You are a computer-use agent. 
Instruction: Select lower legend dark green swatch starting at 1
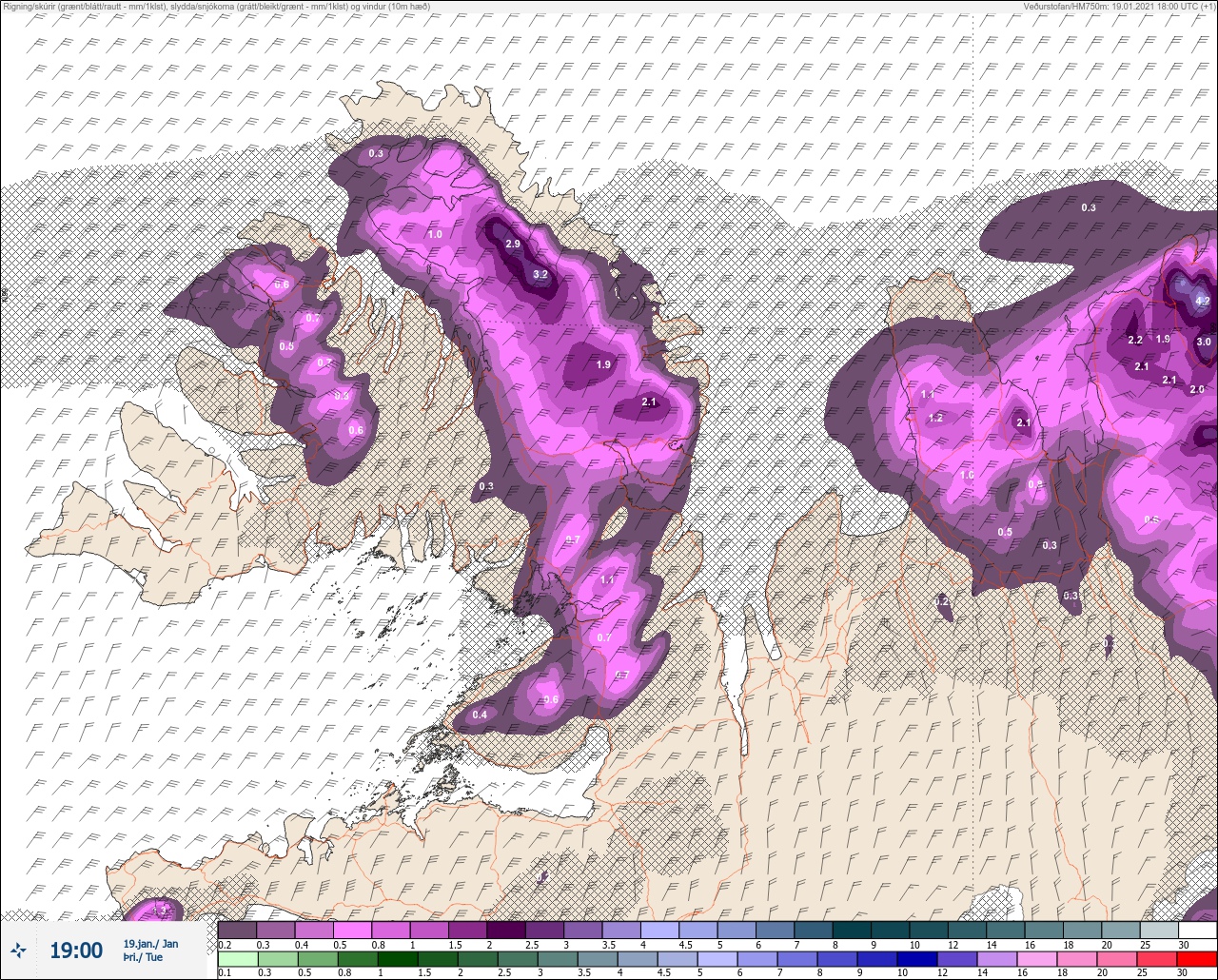click(398, 958)
